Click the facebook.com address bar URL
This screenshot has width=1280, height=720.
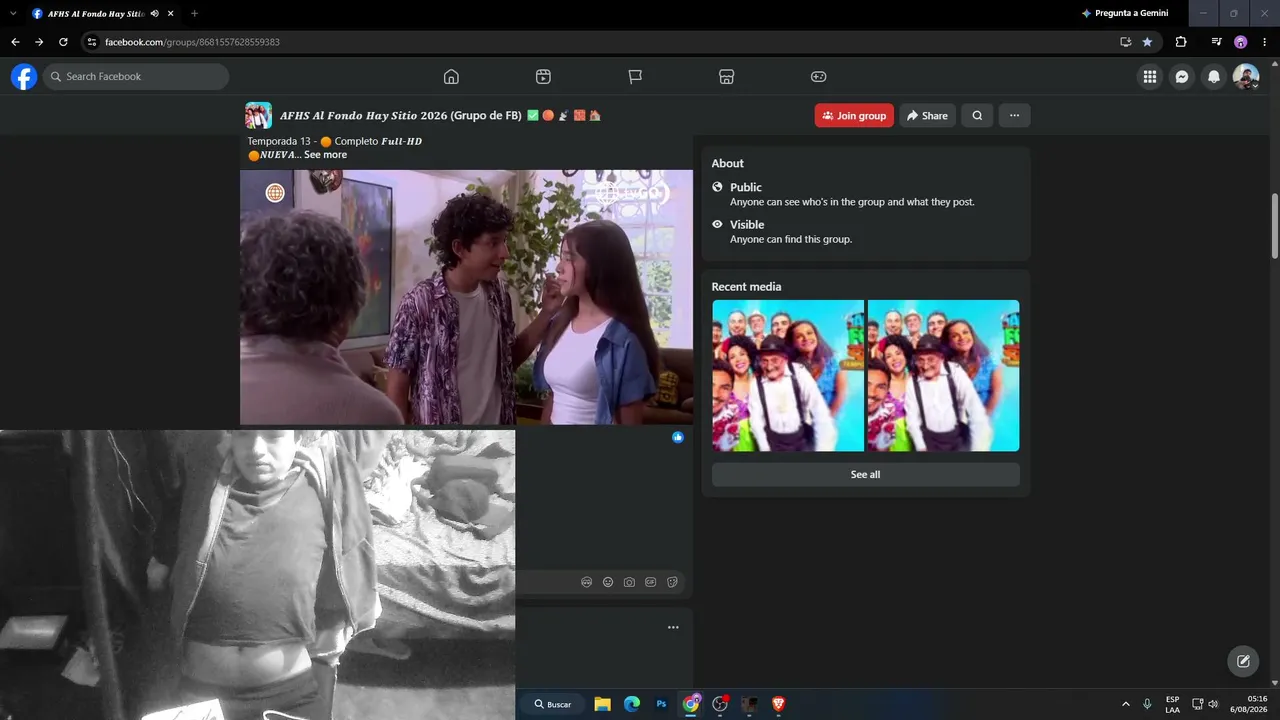pos(192,42)
